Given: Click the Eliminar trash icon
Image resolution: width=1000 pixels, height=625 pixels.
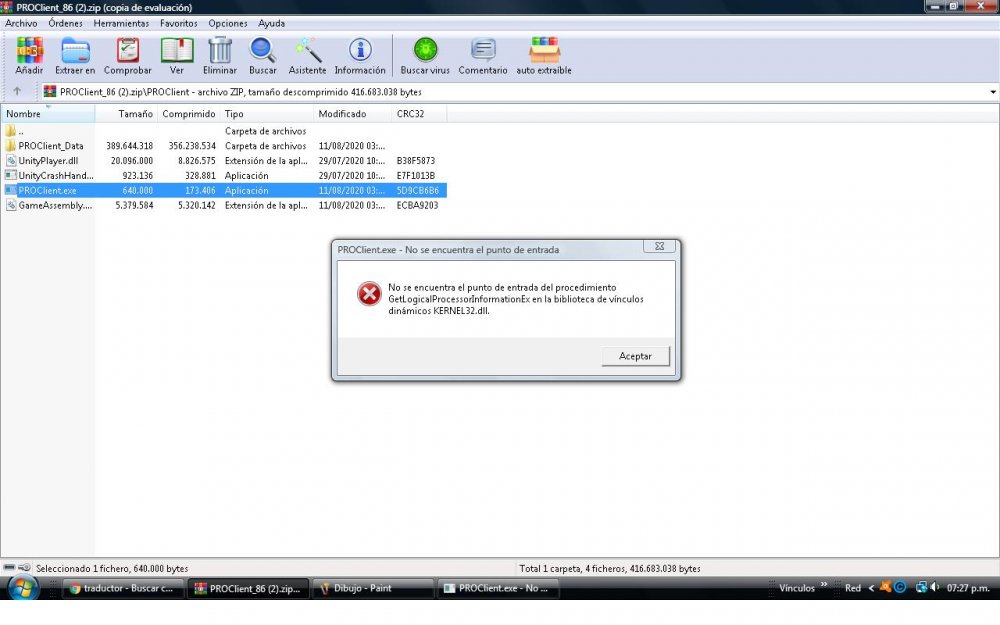Looking at the screenshot, I should 220,50.
